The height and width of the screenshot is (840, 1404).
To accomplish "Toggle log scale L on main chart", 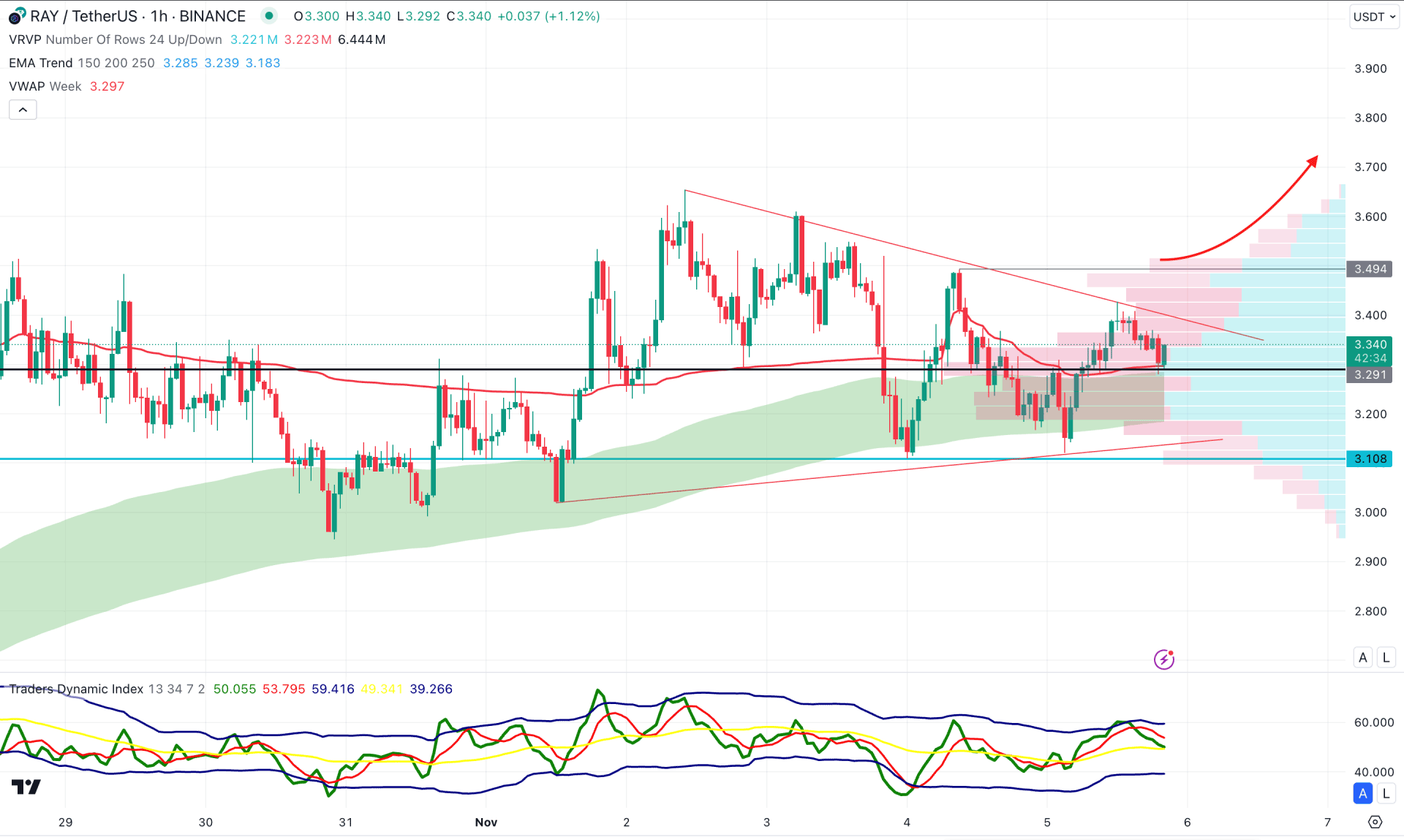I will pyautogui.click(x=1386, y=657).
